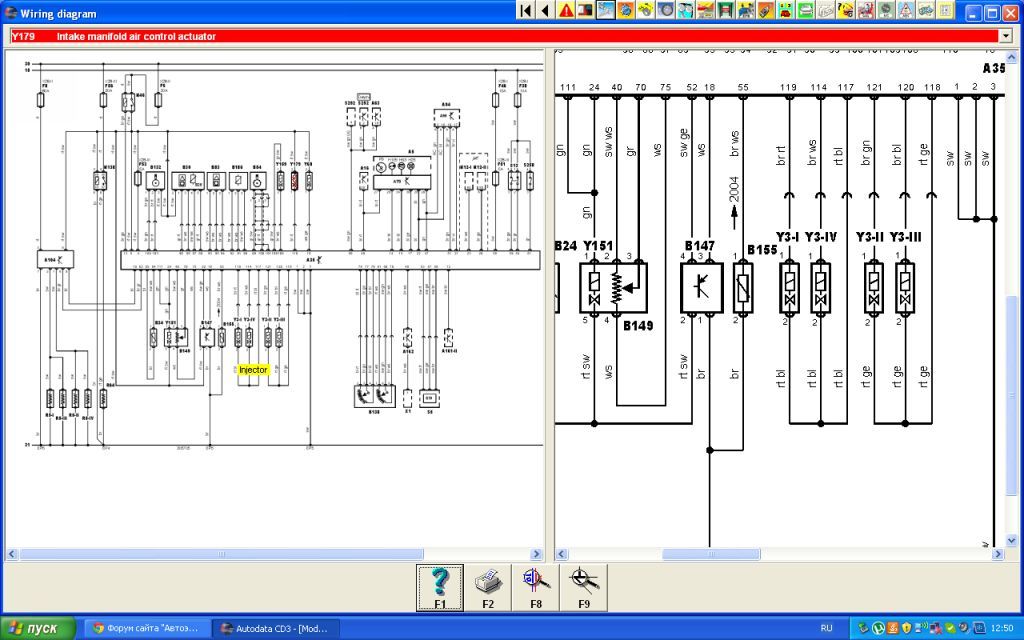Click the yellow Injector label in the diagram
The width and height of the screenshot is (1024, 640).
click(x=253, y=370)
